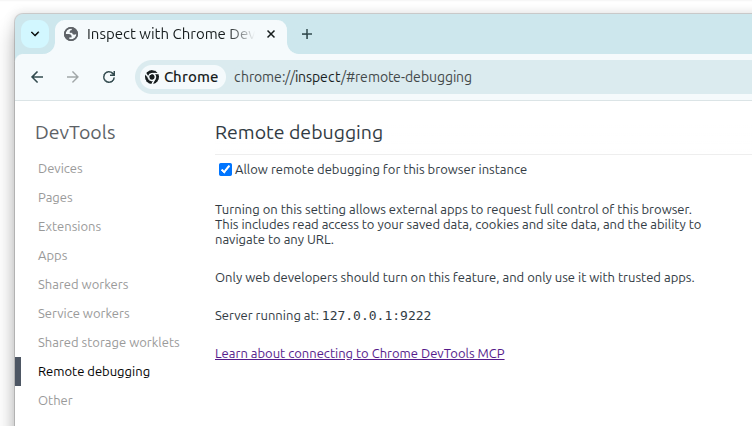
Task: Open Apps in DevTools sidebar
Action: [x=53, y=256]
